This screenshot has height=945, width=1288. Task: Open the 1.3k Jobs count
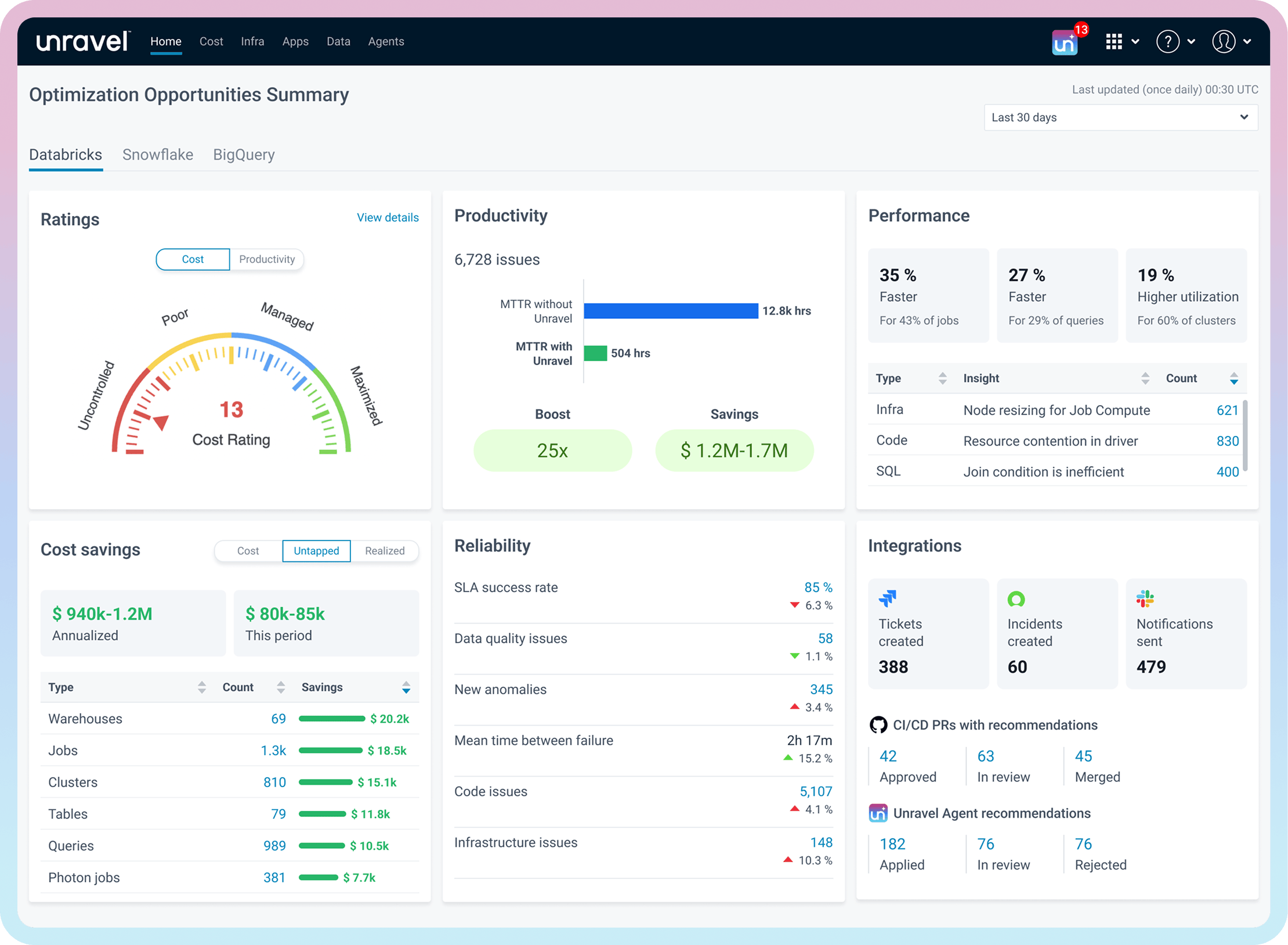(x=273, y=750)
